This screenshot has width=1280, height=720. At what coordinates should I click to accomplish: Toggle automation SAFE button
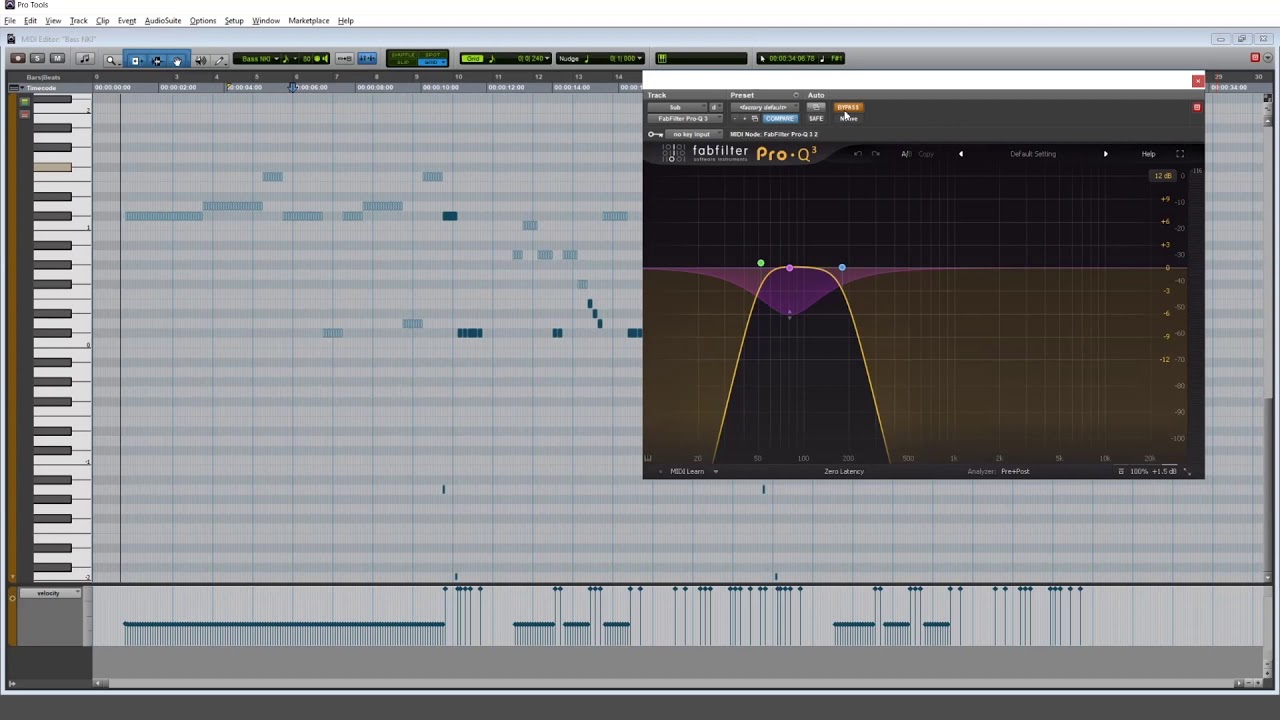pyautogui.click(x=816, y=119)
